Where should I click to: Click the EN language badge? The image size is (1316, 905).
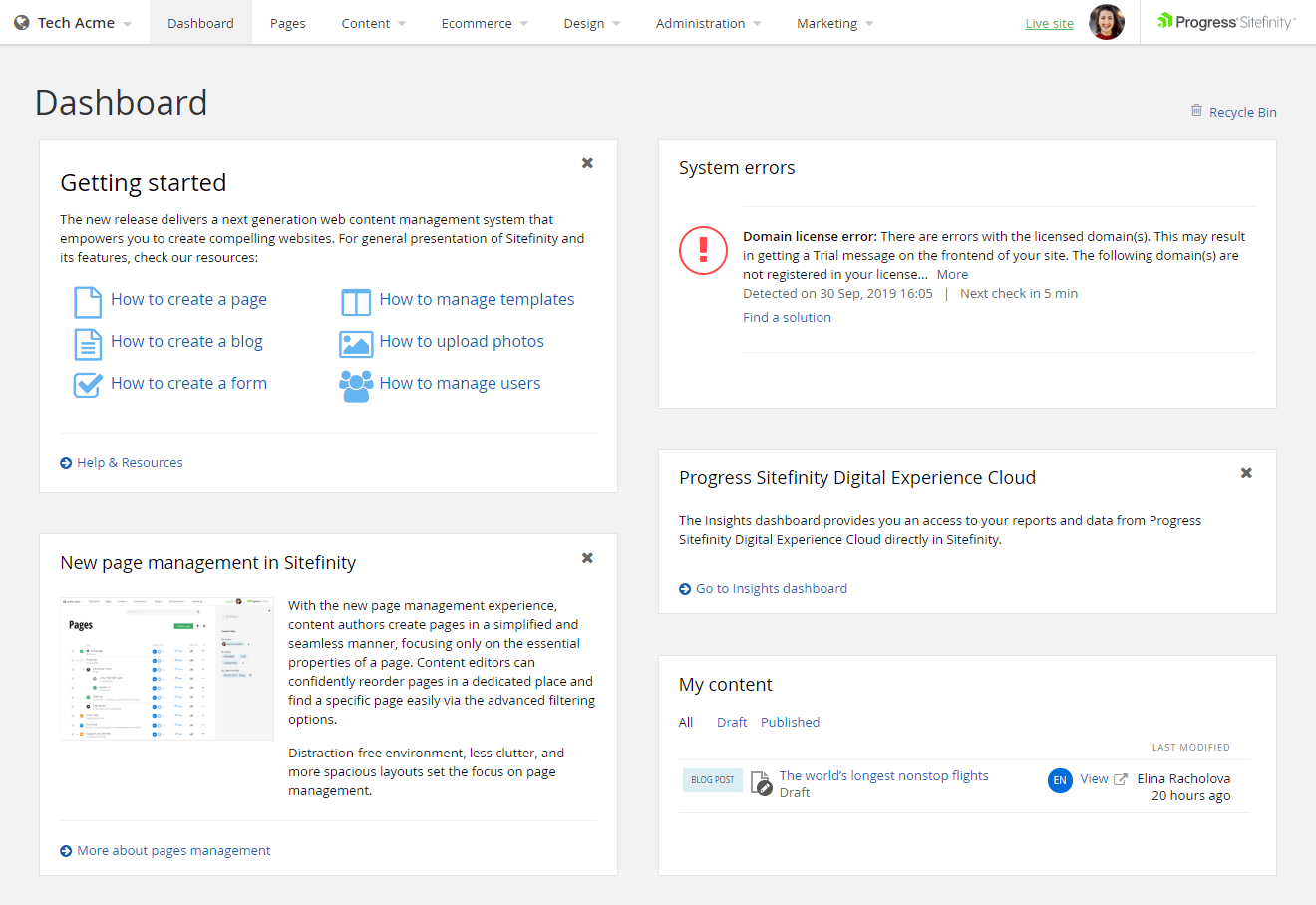click(1059, 780)
